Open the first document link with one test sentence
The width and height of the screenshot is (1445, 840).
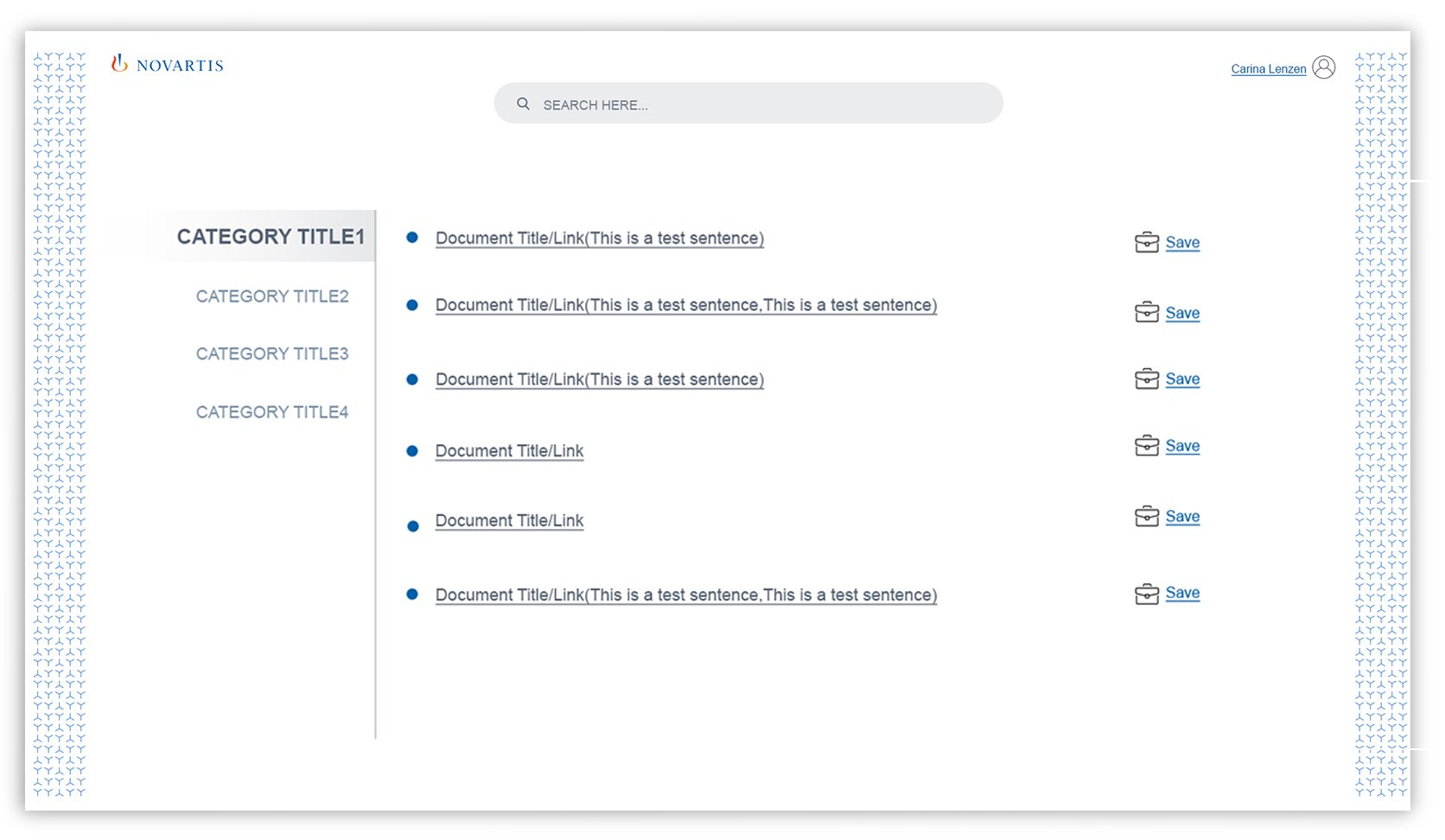[600, 239]
